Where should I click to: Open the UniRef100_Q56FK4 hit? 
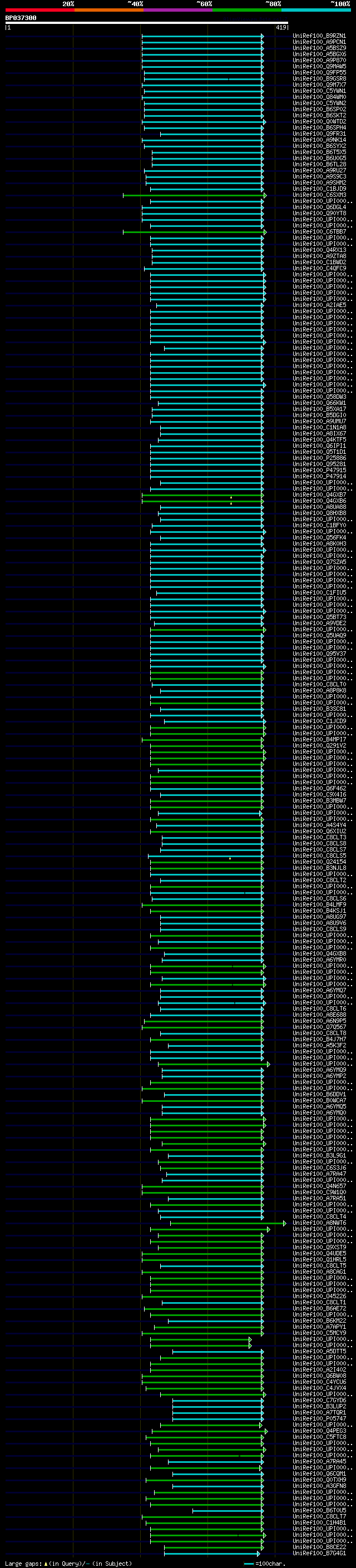319,537
